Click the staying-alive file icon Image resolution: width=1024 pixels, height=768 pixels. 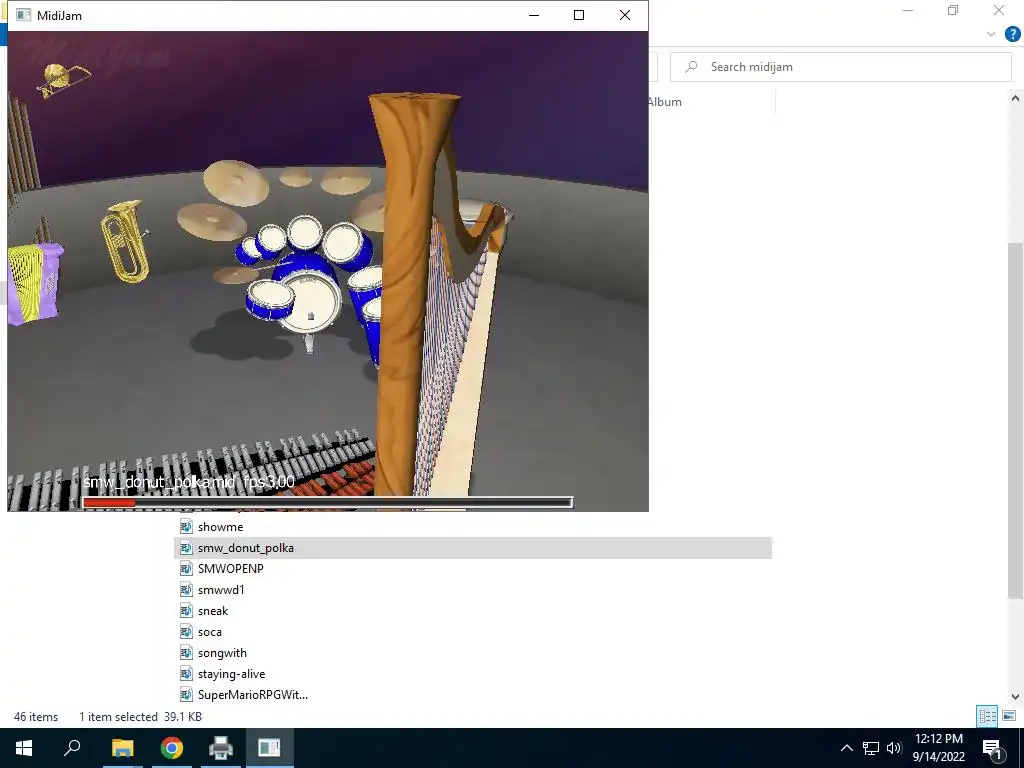[186, 673]
